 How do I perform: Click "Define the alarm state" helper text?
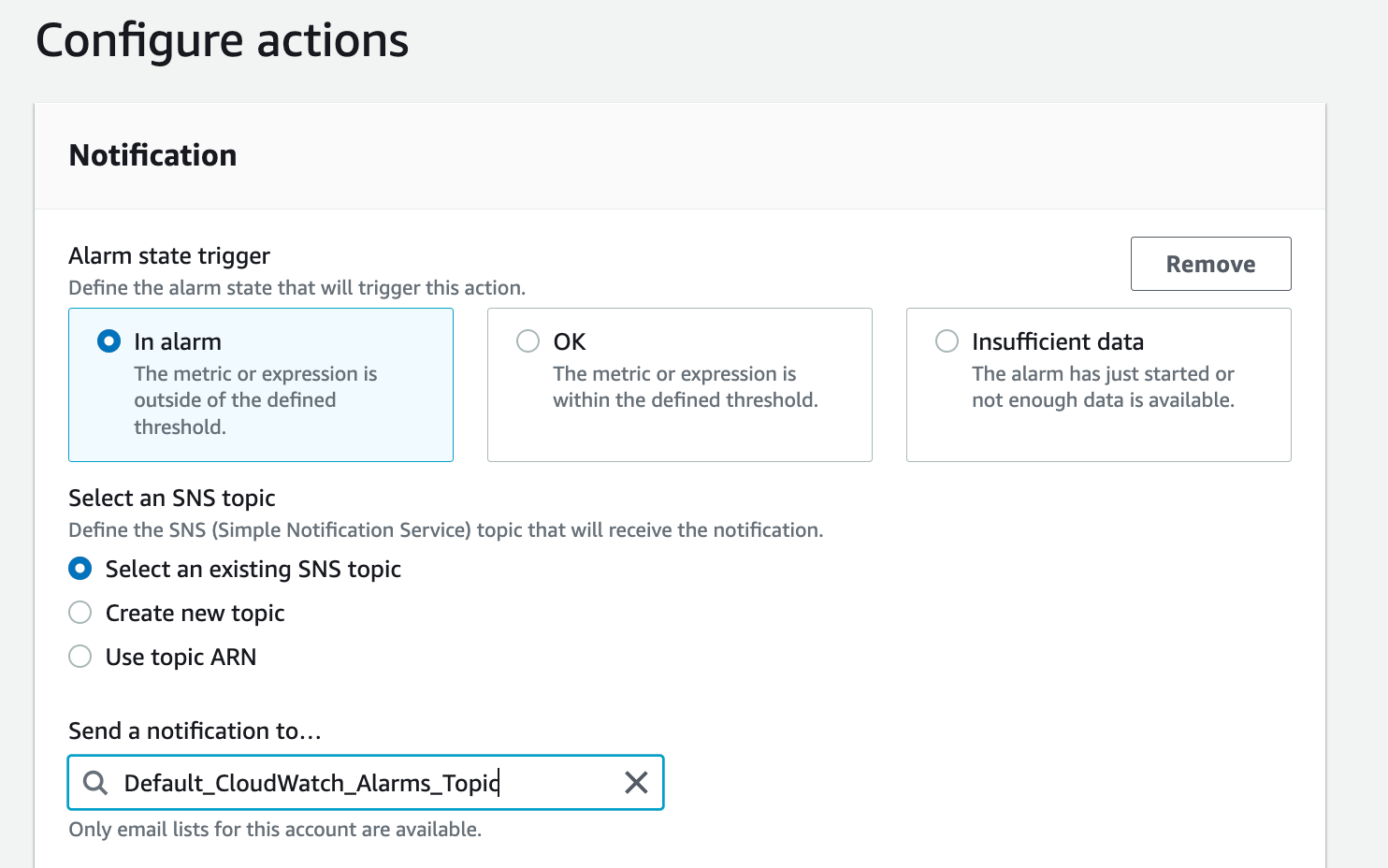(x=296, y=288)
